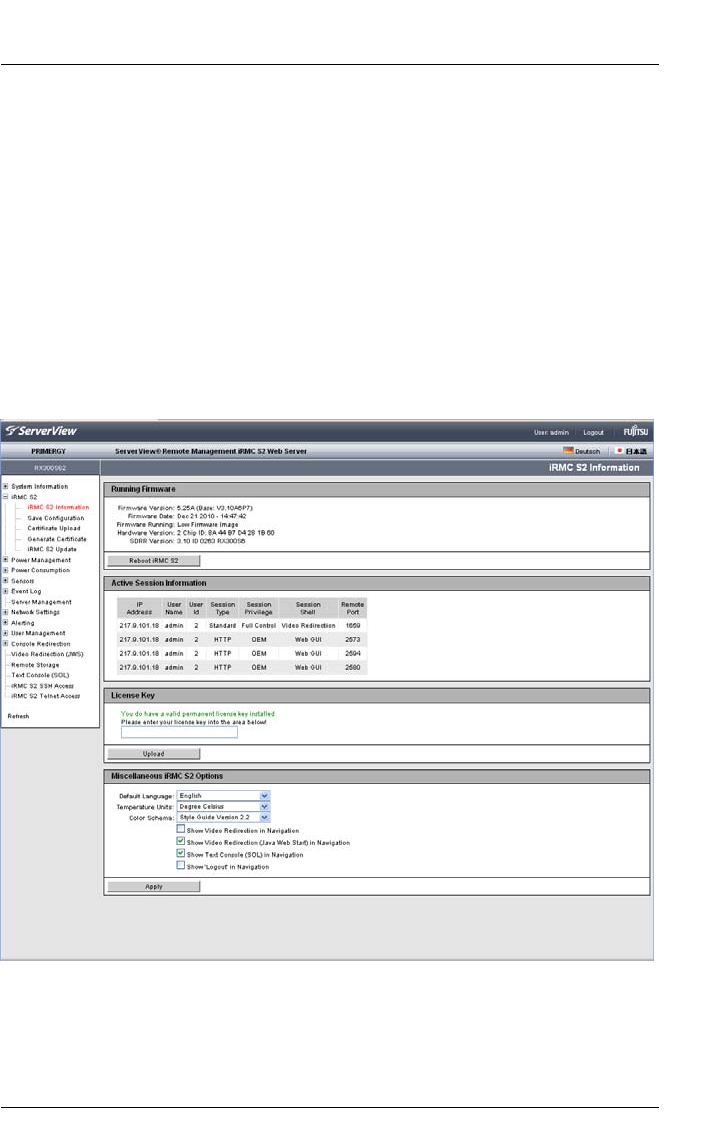Click the ServerView logo
720x1138 pixels.
(x=41, y=431)
